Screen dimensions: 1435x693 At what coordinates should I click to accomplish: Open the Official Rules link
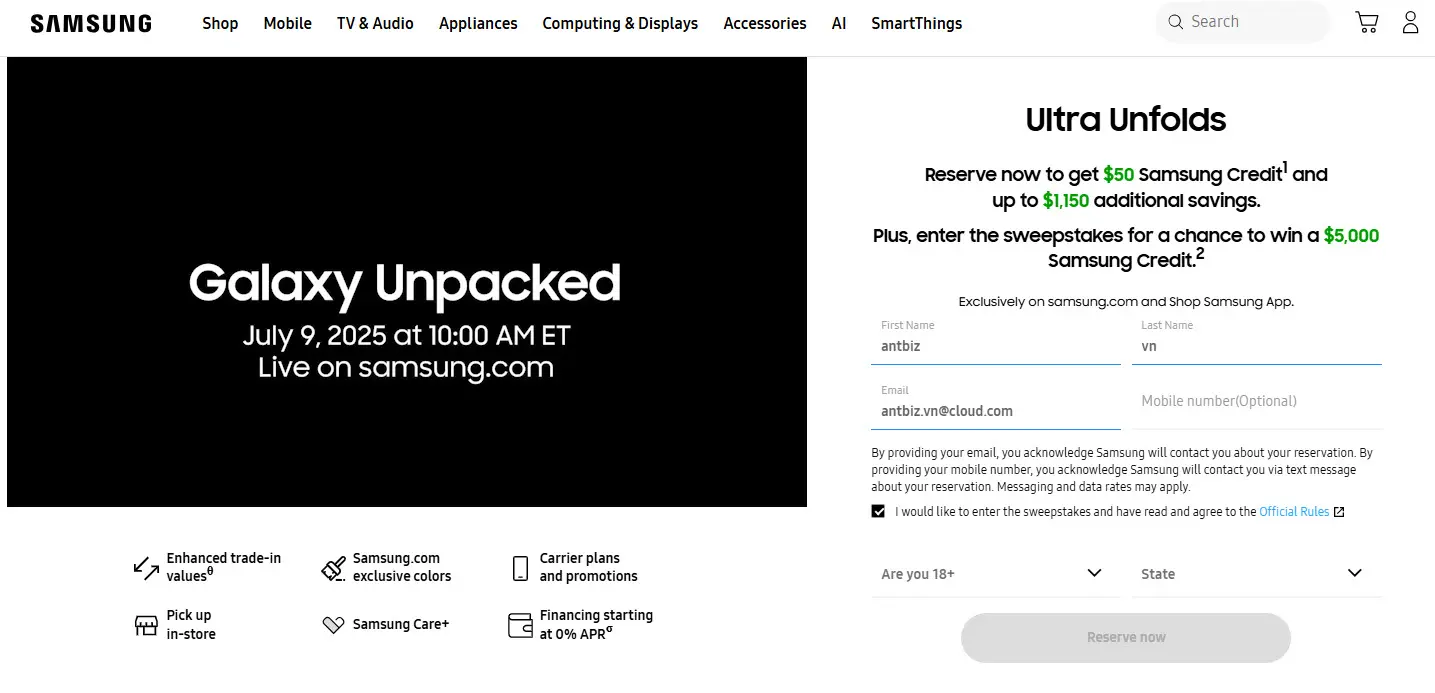pyautogui.click(x=1294, y=511)
